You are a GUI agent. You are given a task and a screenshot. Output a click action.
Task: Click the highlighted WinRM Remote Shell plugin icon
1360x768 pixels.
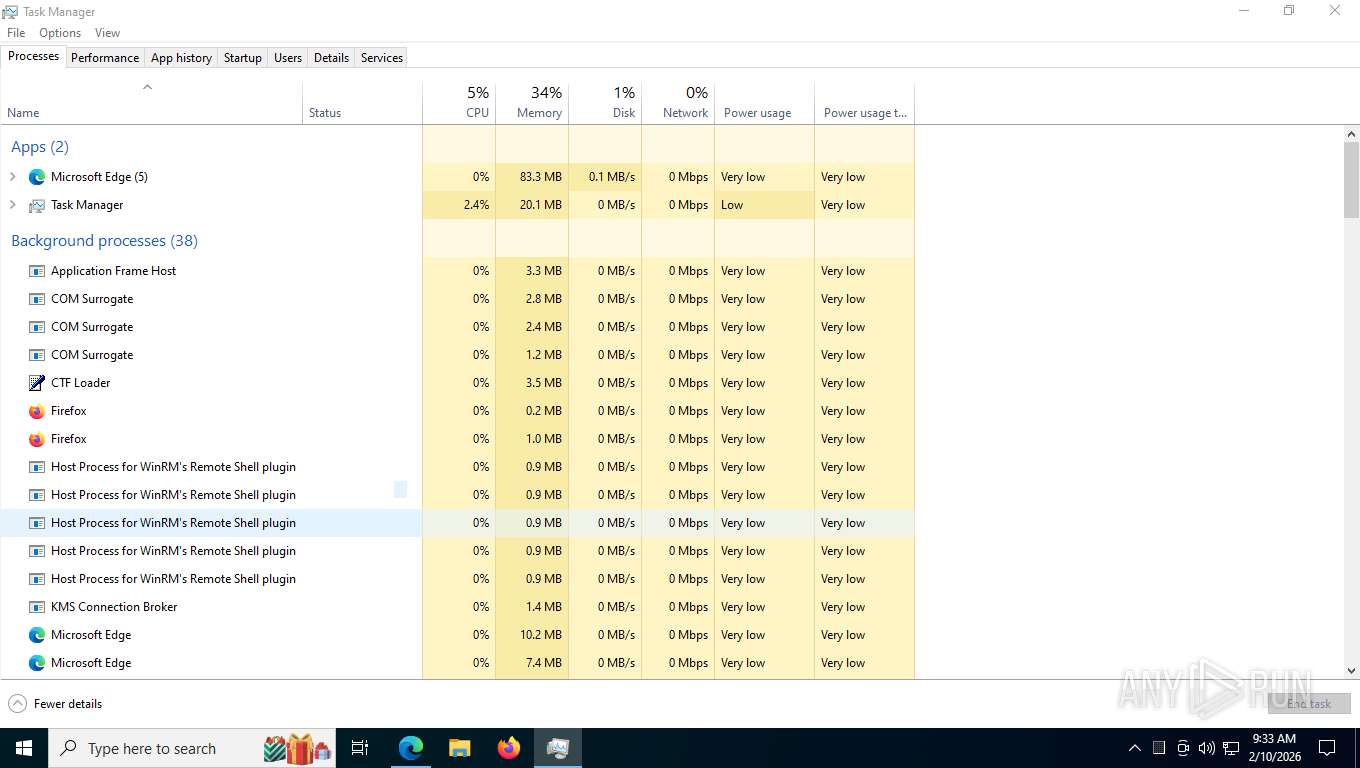coord(37,523)
